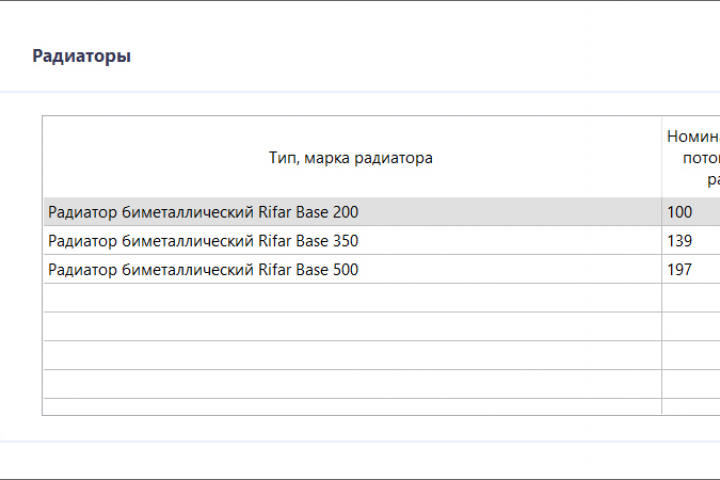Select the Rifar Base 200 radiator row
Viewport: 720px width, 480px height.
[382, 212]
